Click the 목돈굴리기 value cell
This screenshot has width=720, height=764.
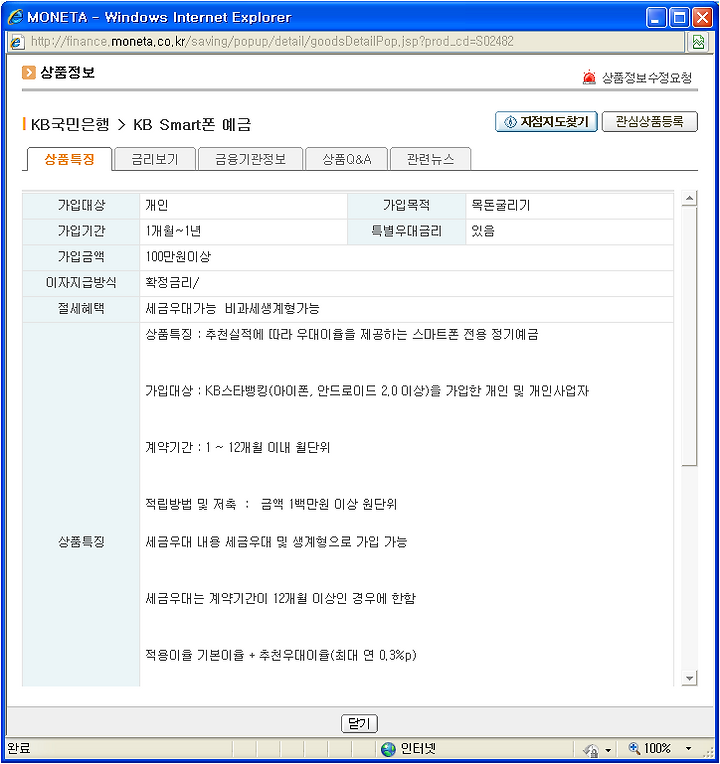[x=569, y=206]
